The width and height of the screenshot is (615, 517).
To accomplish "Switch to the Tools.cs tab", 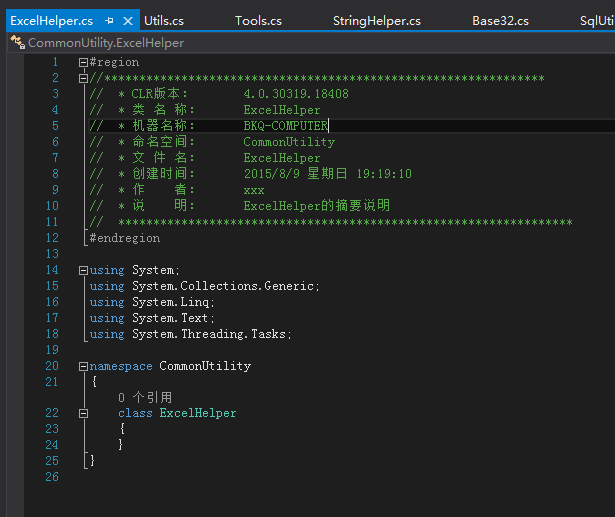I will [258, 20].
